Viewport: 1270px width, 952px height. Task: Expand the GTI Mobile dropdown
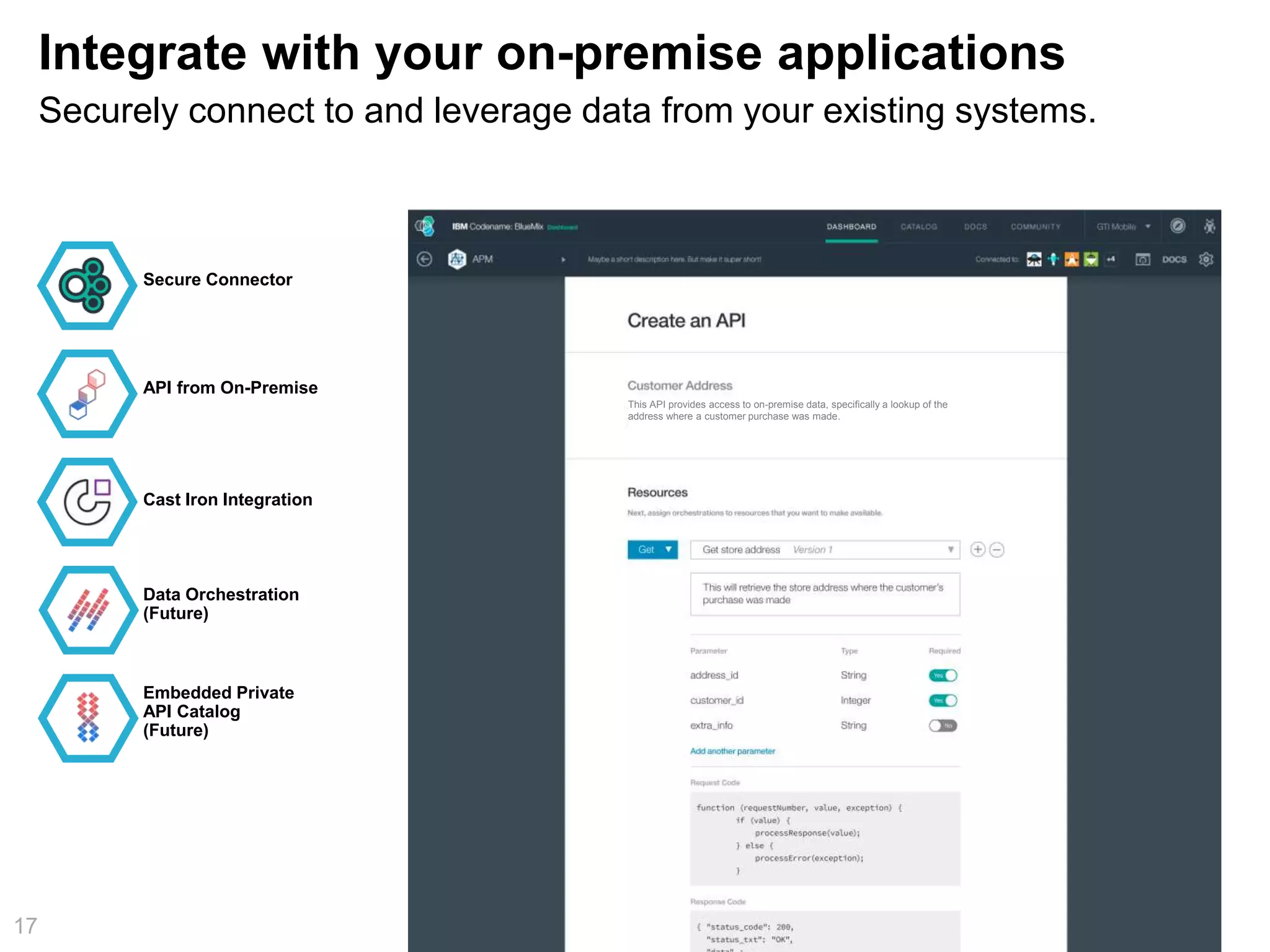tap(1123, 226)
